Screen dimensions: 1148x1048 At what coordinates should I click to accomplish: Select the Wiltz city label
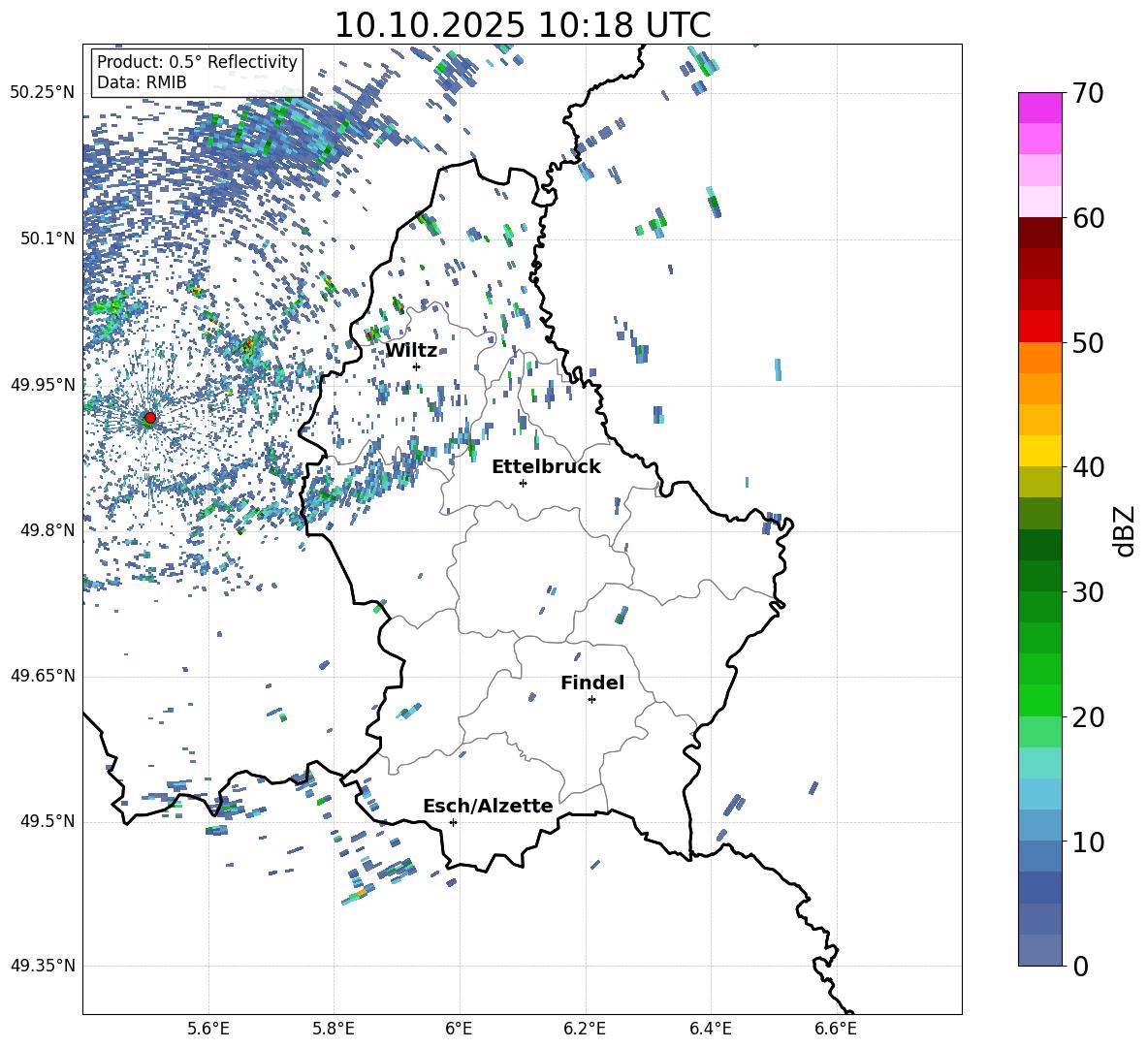tap(411, 350)
